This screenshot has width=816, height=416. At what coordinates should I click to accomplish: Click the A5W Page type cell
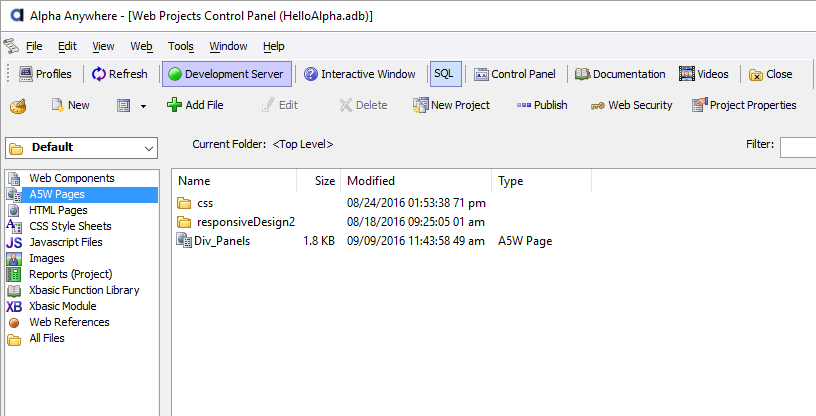pyautogui.click(x=525, y=241)
